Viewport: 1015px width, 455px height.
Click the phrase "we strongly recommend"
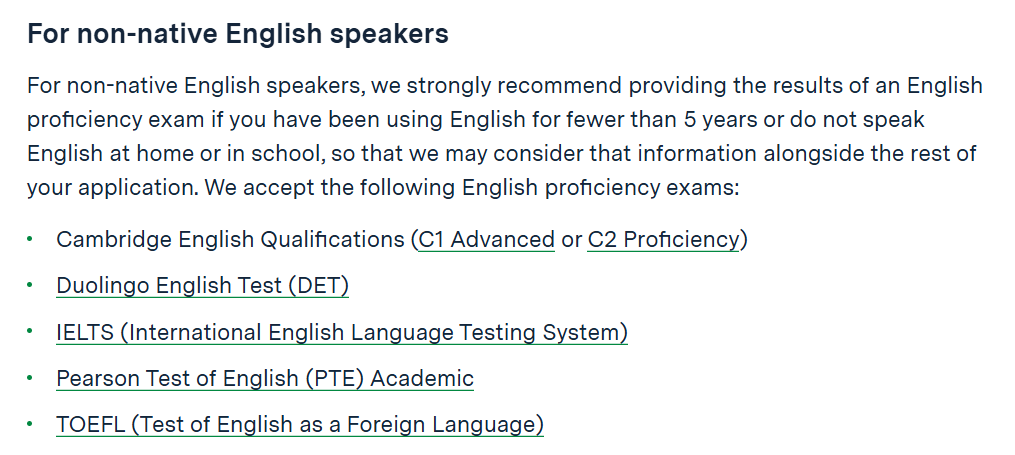click(x=496, y=85)
